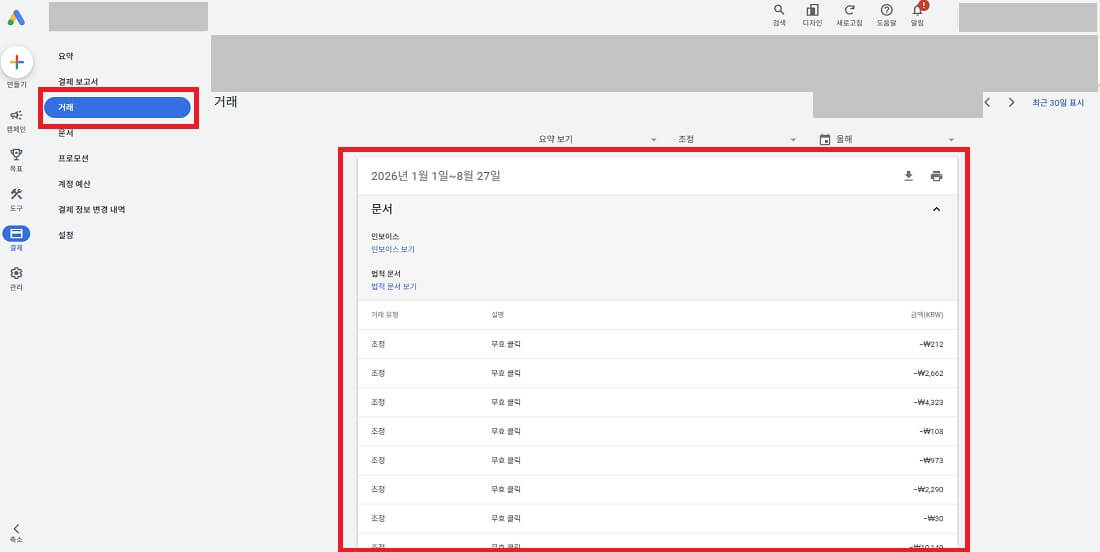1100x552 pixels.
Task: Click the 법적 문서 label
Action: point(386,274)
